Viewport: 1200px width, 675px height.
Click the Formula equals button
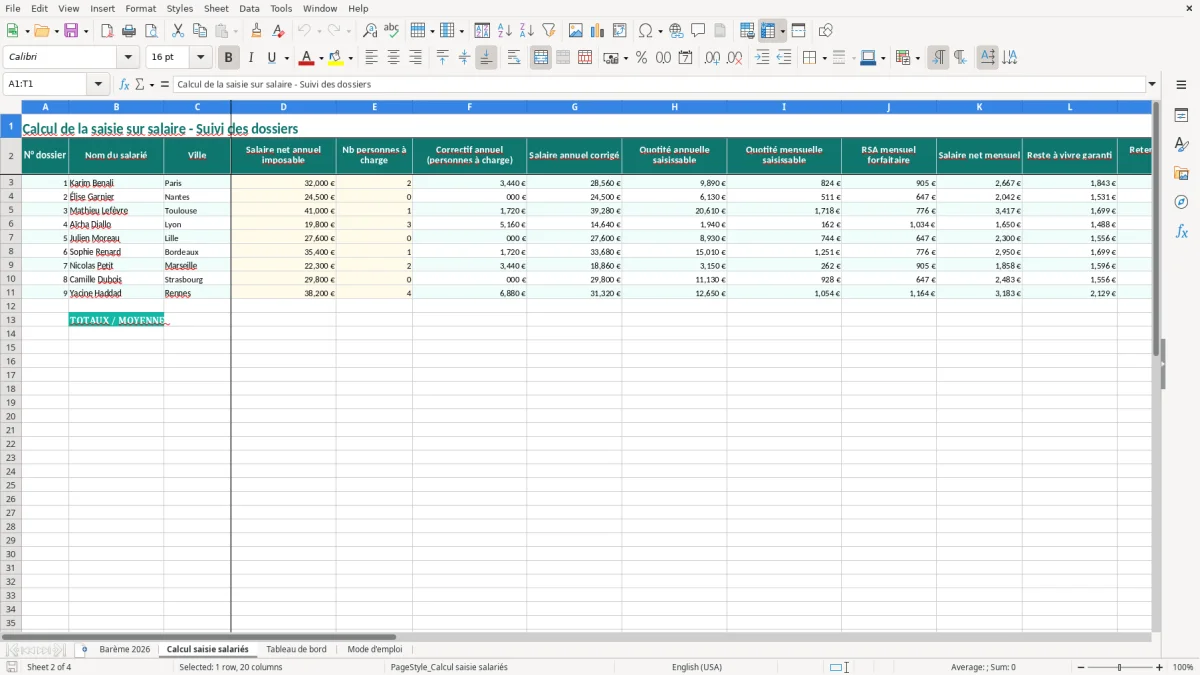coord(164,85)
